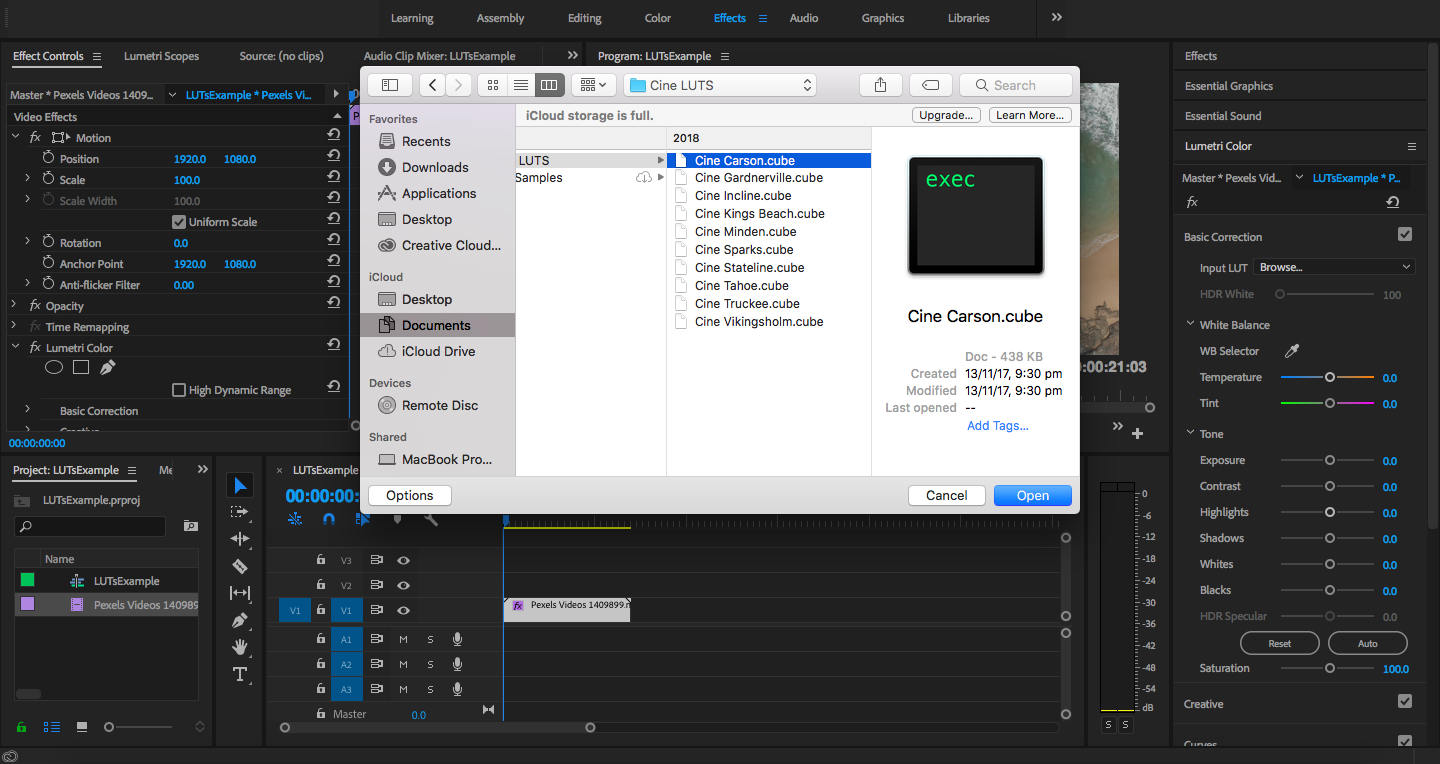
Task: Click the WB Selector eyedropper
Action: click(1292, 351)
